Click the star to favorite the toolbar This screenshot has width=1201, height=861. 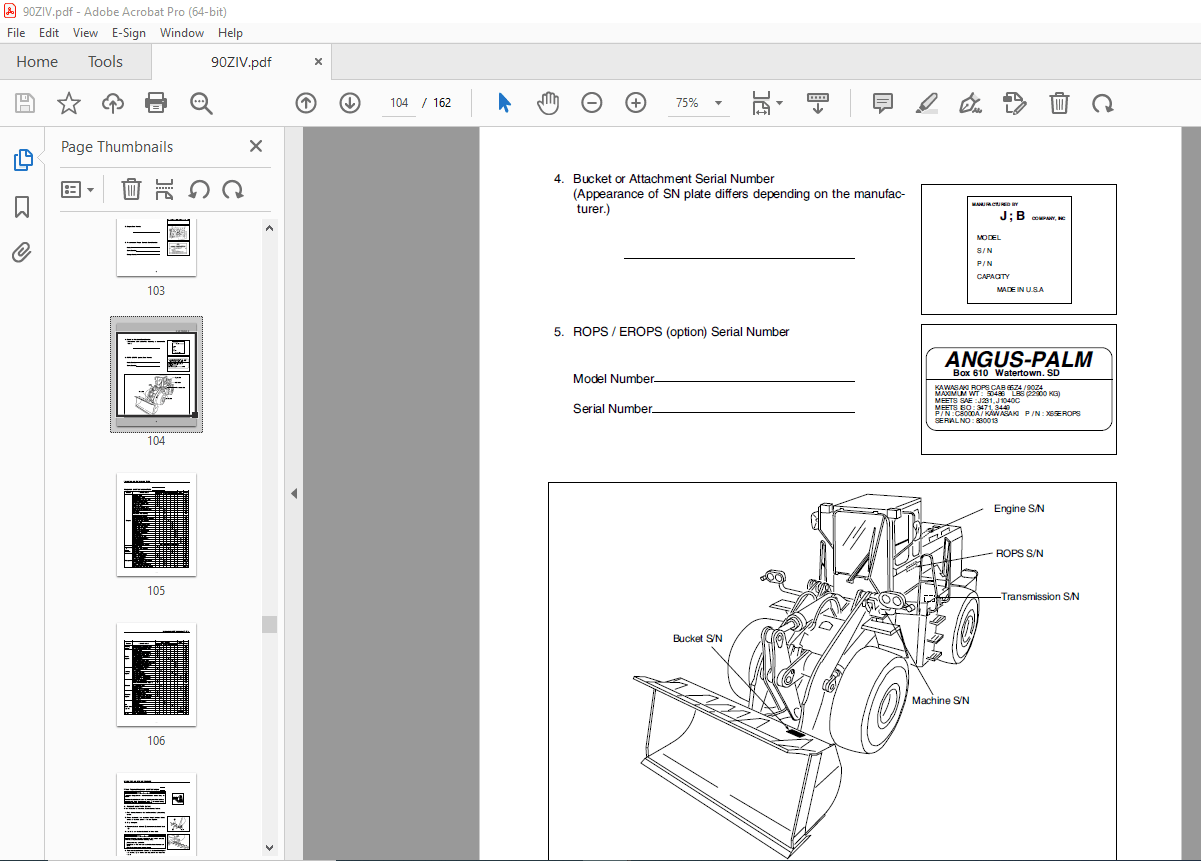pyautogui.click(x=68, y=102)
